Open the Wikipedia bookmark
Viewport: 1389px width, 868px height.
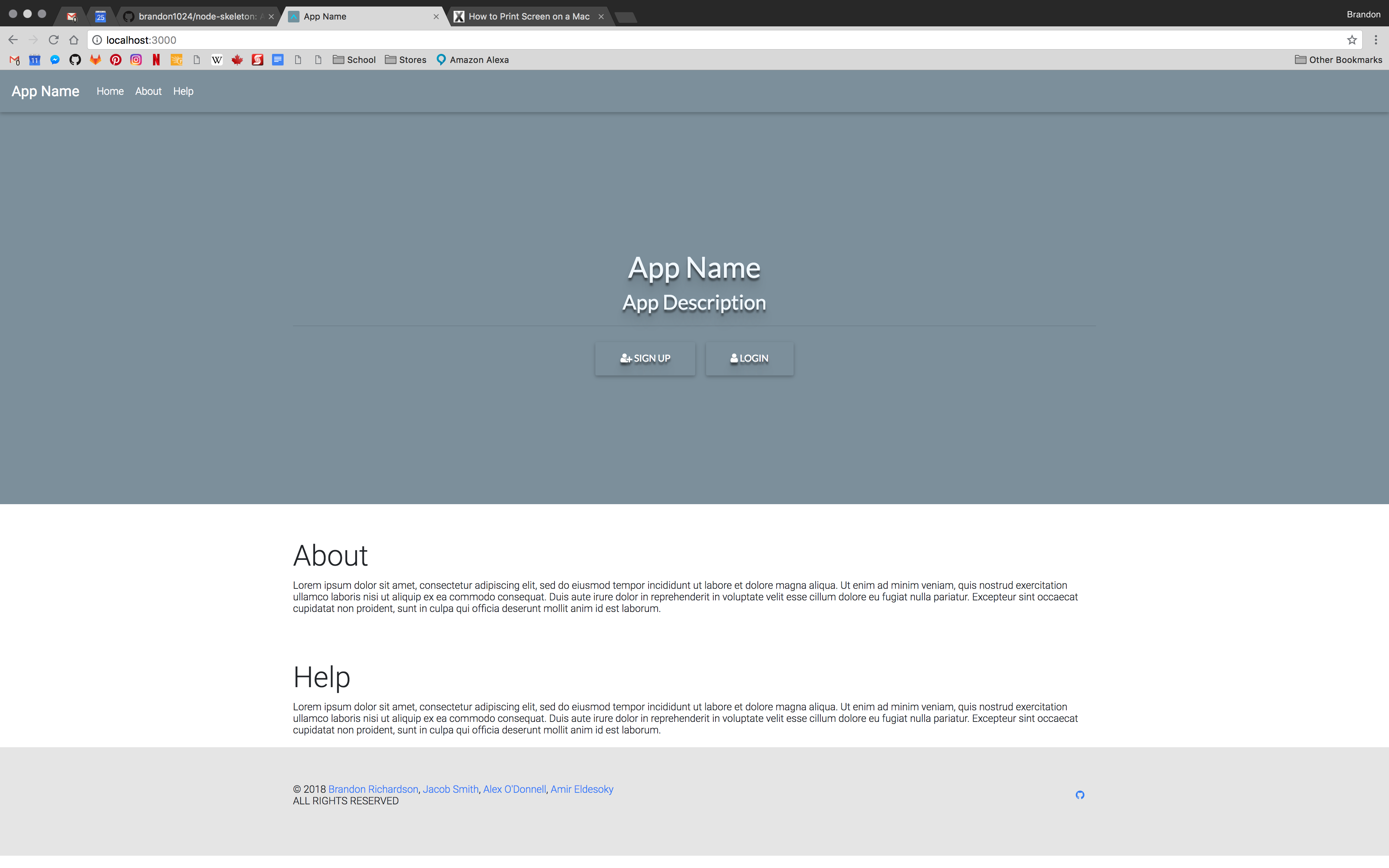(217, 60)
